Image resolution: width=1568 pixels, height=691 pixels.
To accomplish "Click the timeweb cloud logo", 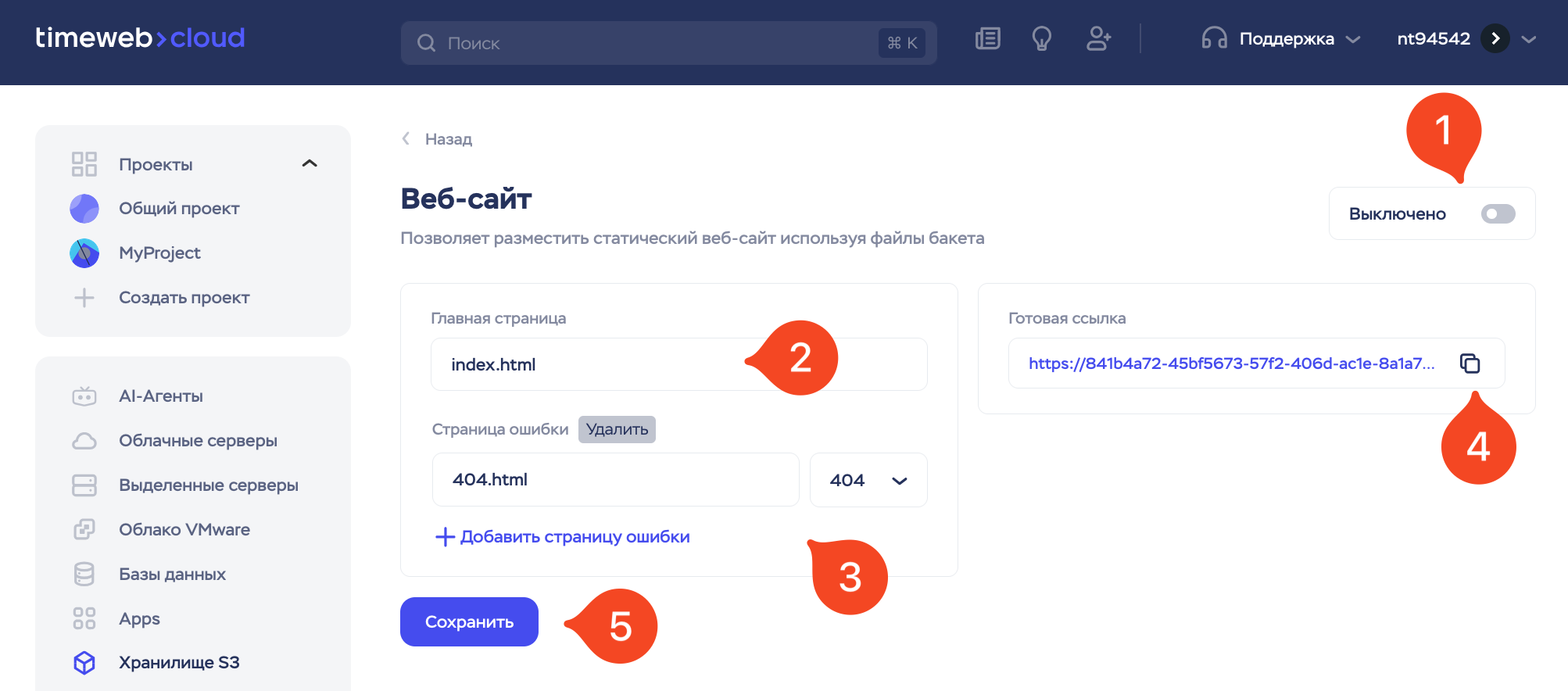I will 140,38.
